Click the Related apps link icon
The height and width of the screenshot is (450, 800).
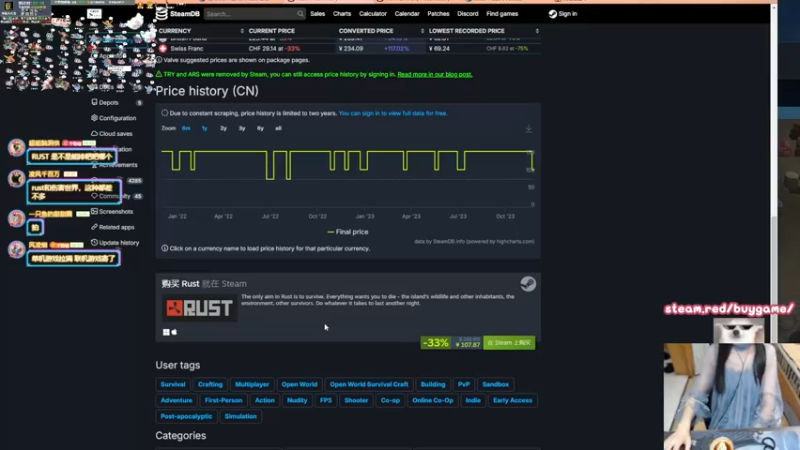[94, 227]
